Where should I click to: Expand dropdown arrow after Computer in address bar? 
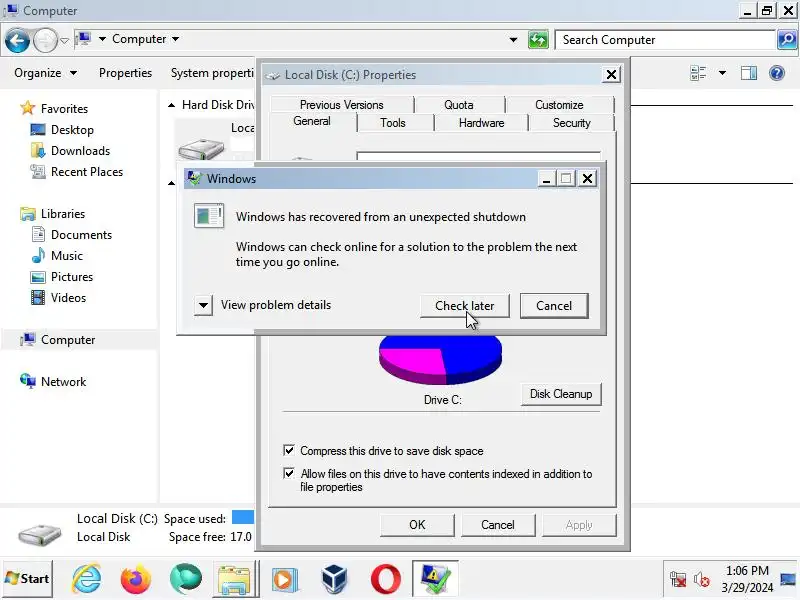176,39
